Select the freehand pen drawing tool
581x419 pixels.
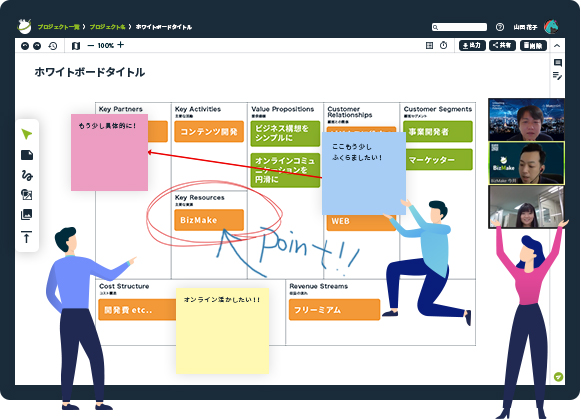click(27, 175)
